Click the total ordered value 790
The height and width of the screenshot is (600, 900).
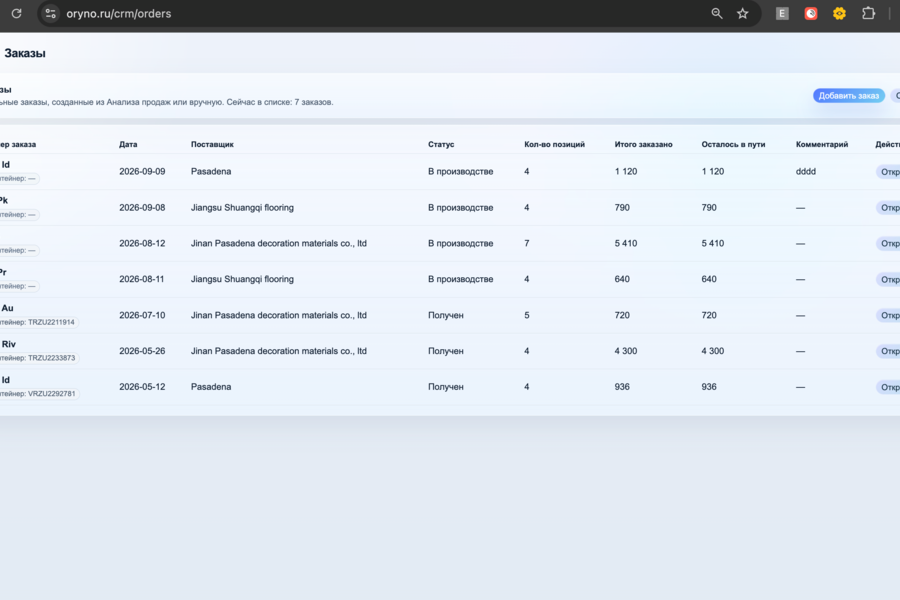622,207
